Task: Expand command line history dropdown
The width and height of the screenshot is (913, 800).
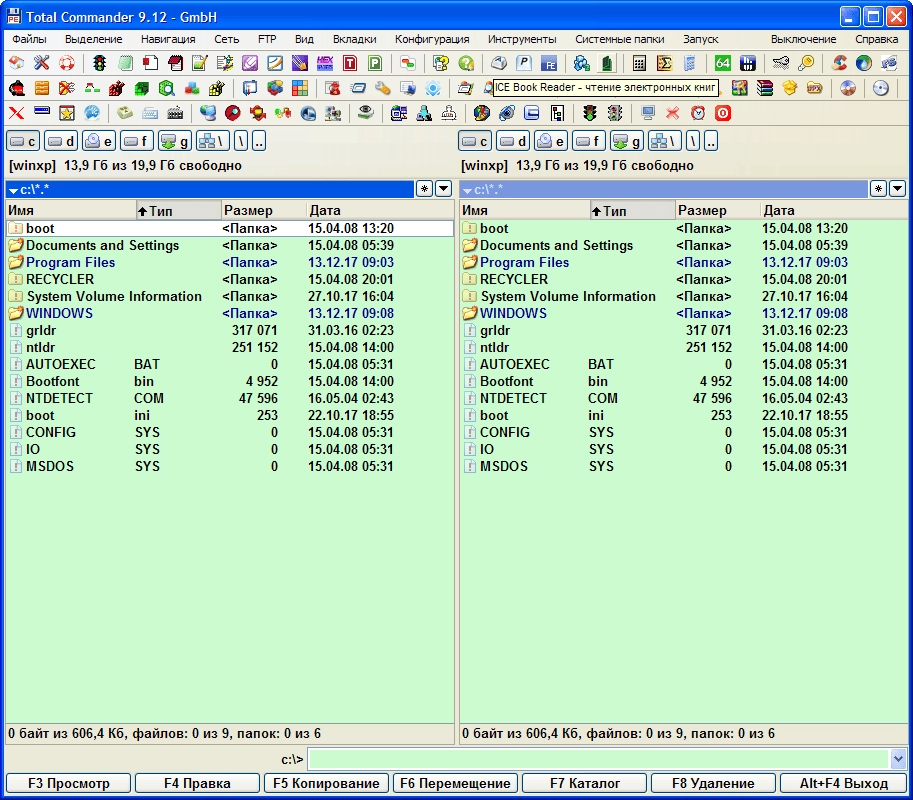Action: pyautogui.click(x=898, y=759)
